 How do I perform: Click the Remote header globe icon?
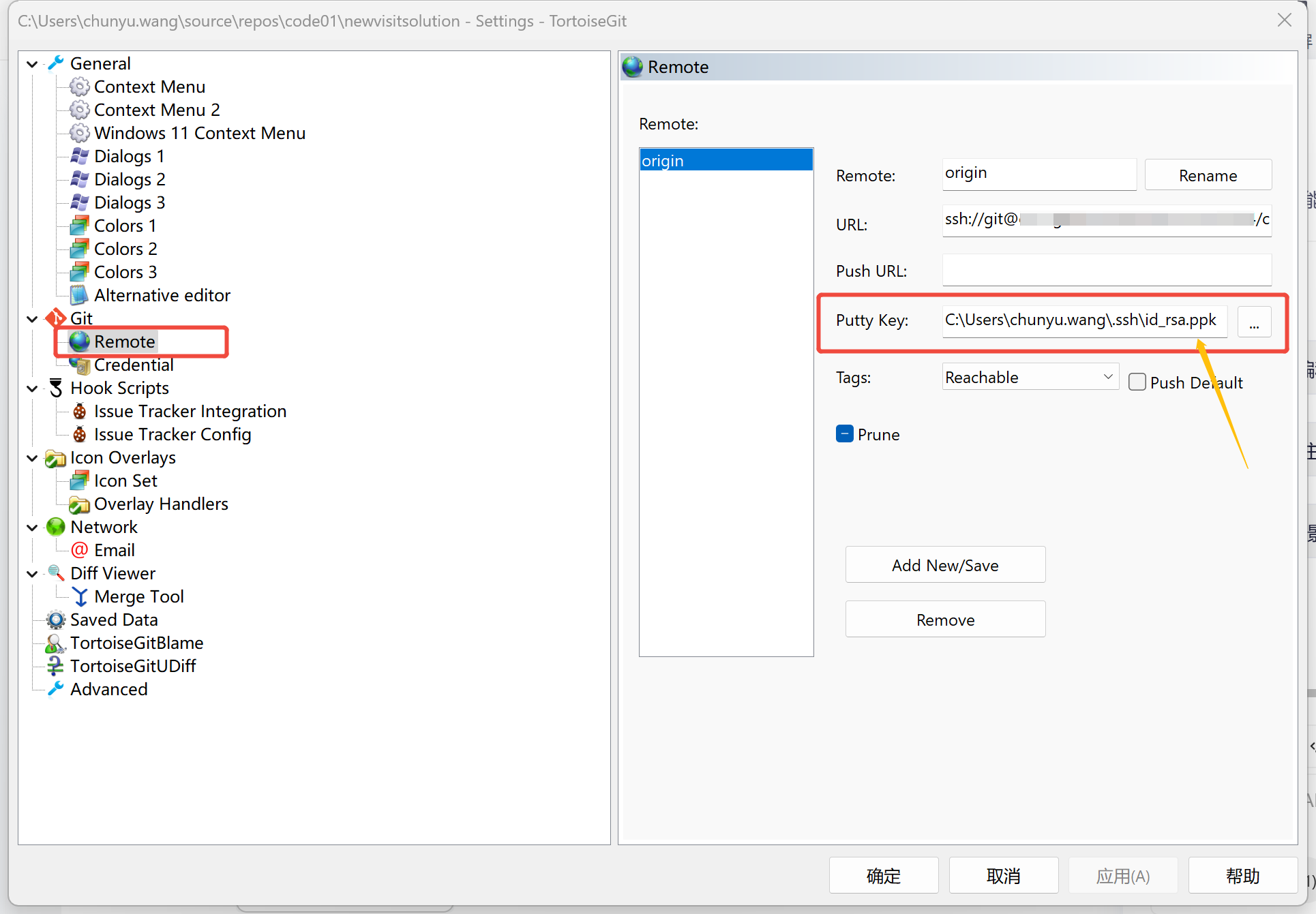click(x=633, y=67)
